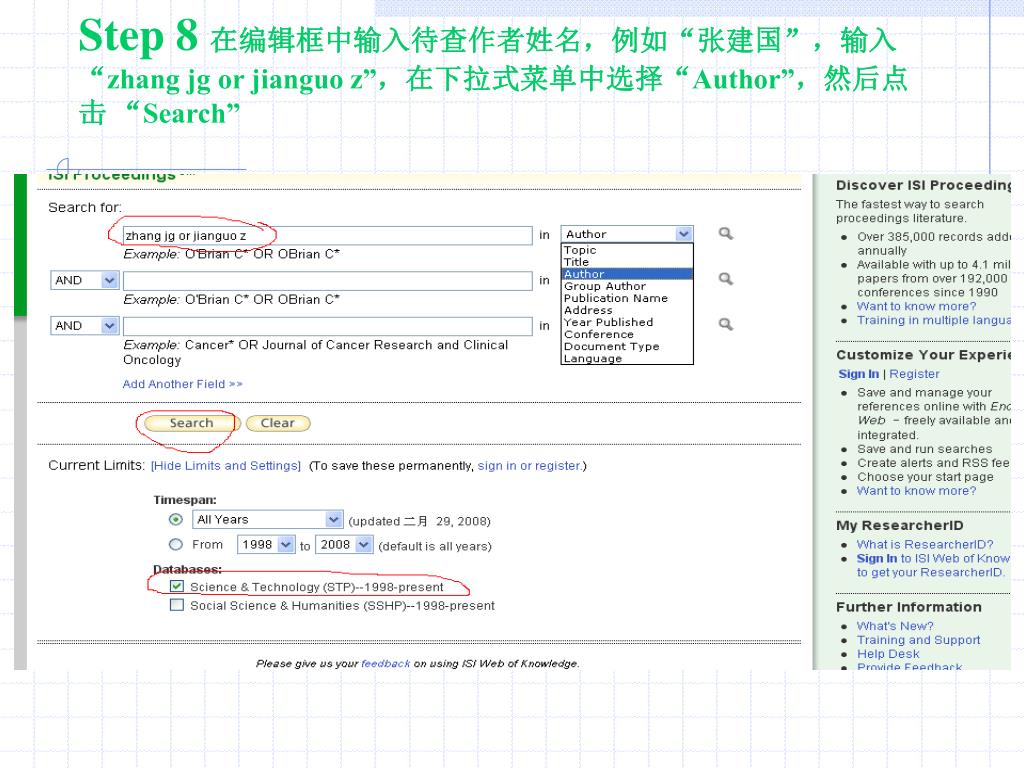Check Social Science & Humanities (SSHP) database
The width and height of the screenshot is (1024, 768).
click(176, 605)
